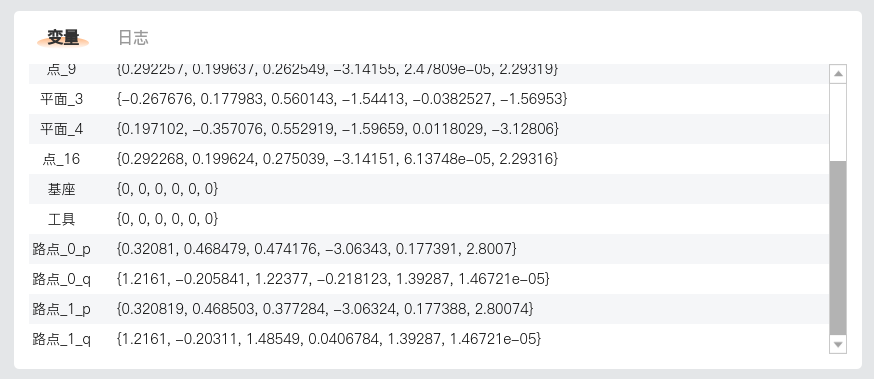Click the scrollbar down arrow
874x379 pixels.
[838, 344]
